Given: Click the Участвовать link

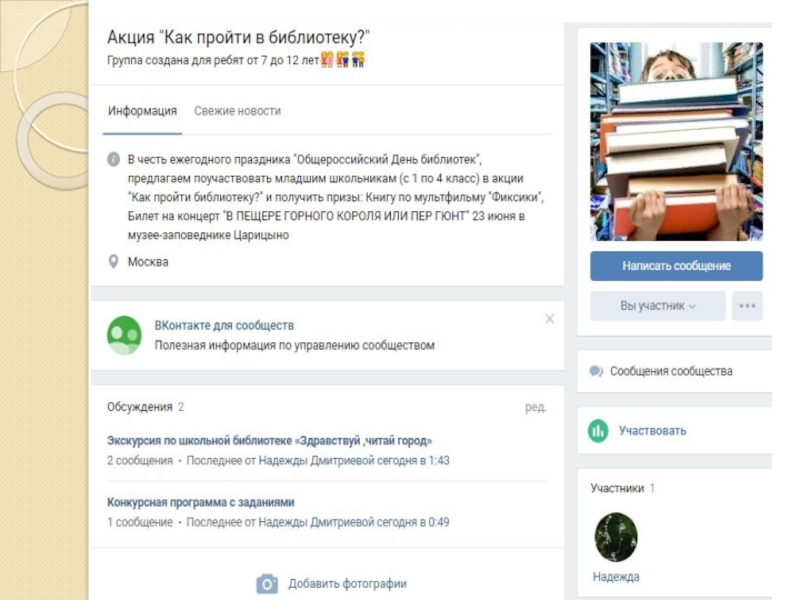Looking at the screenshot, I should [x=653, y=431].
